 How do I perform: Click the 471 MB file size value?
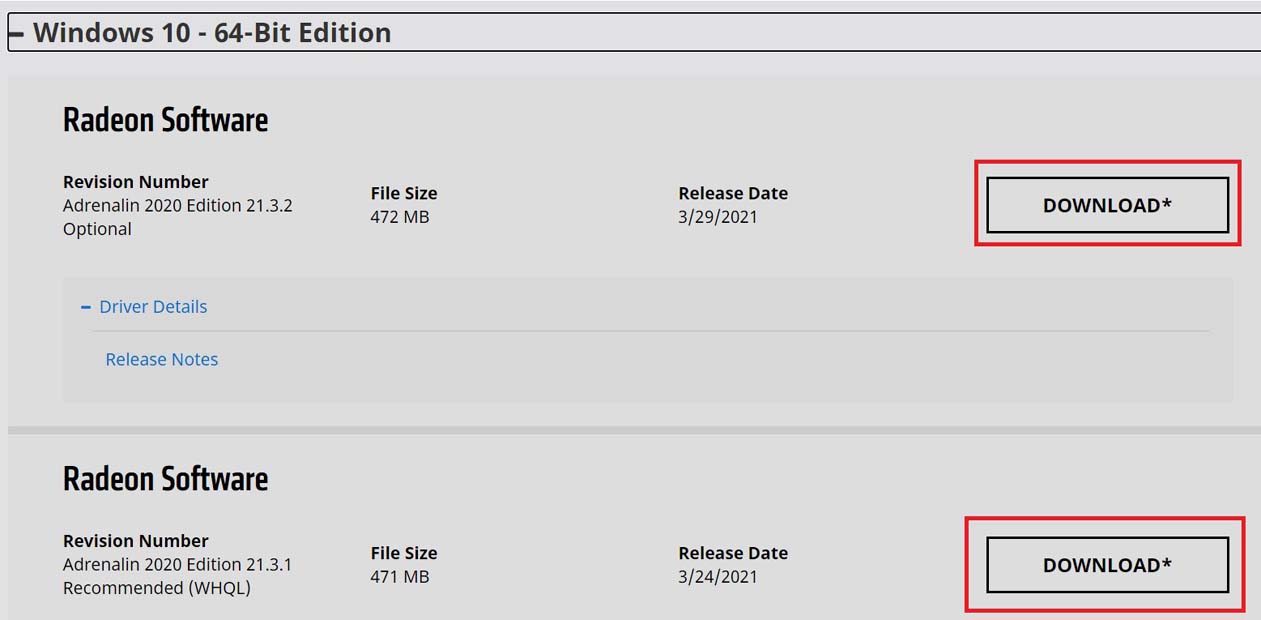point(400,576)
